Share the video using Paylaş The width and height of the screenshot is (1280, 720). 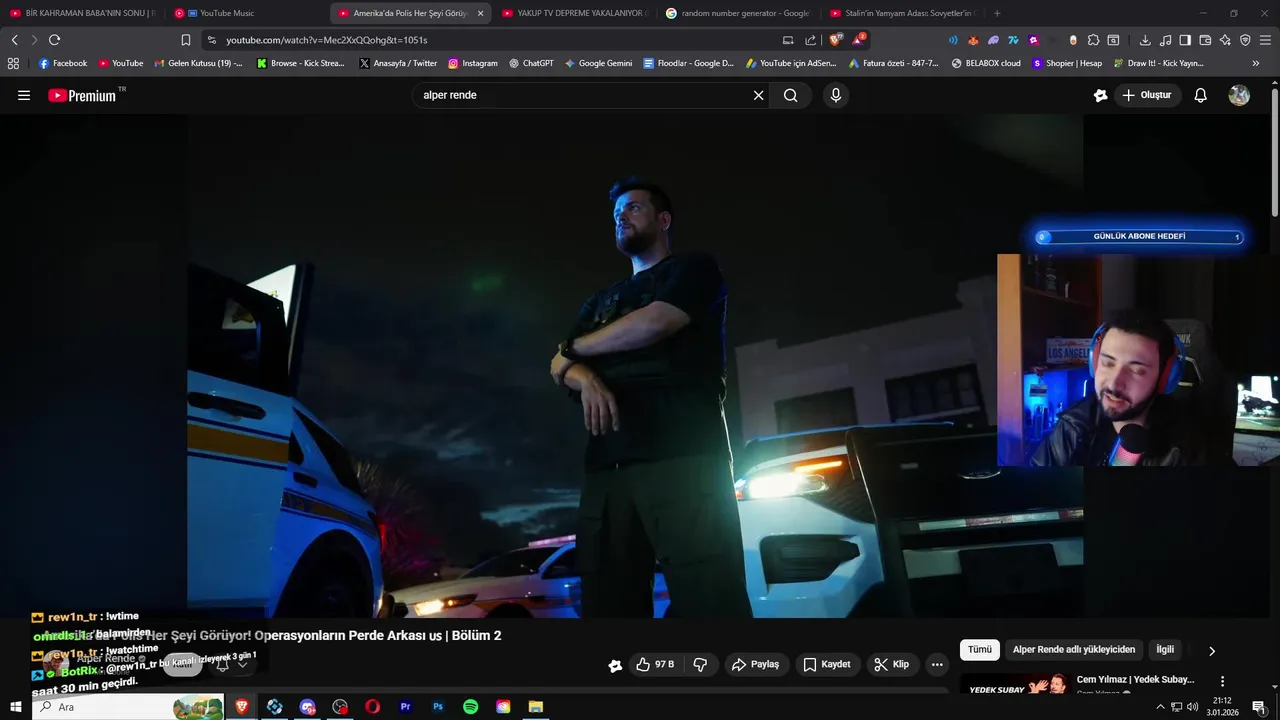coord(755,664)
